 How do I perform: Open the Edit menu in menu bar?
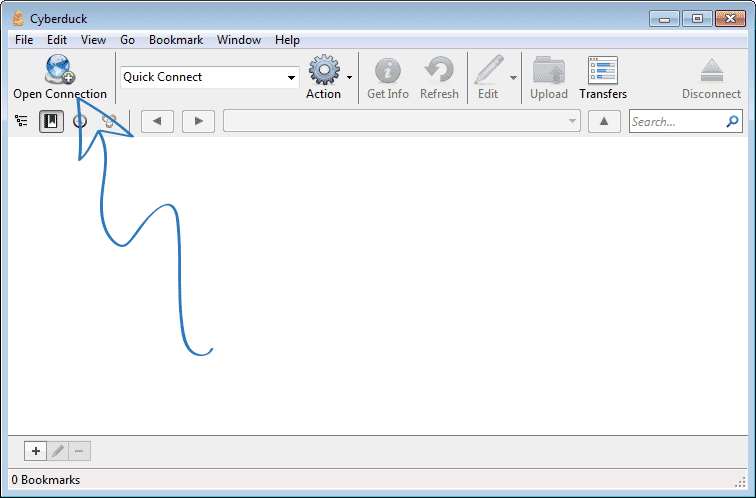coord(57,40)
